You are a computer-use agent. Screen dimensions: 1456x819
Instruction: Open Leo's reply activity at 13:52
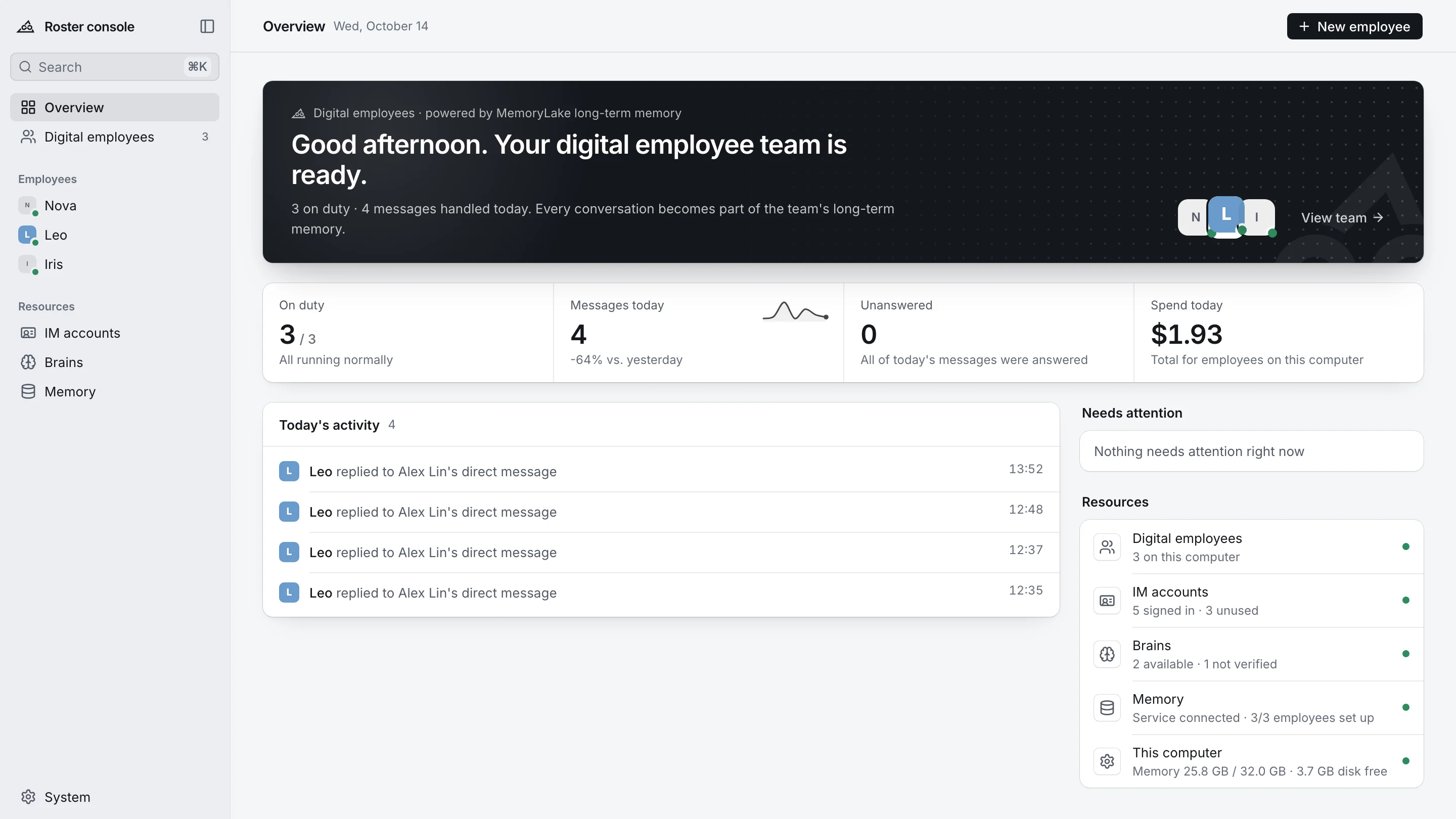tap(661, 471)
